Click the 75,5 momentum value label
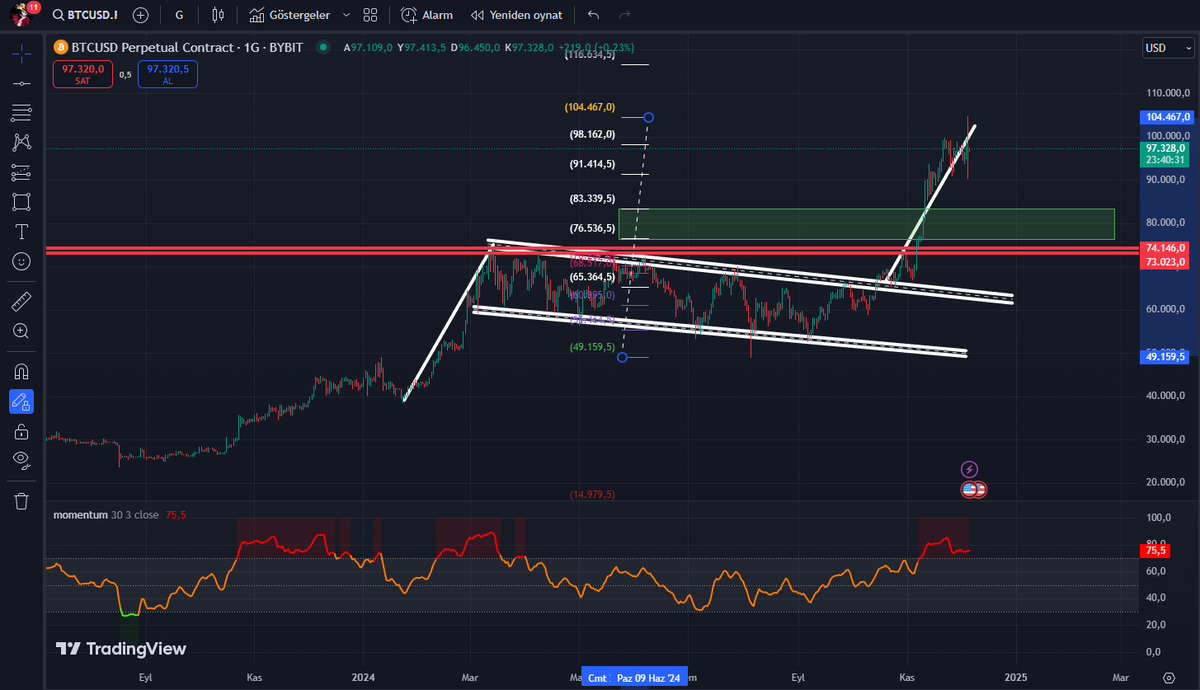The height and width of the screenshot is (690, 1200). [x=1155, y=550]
